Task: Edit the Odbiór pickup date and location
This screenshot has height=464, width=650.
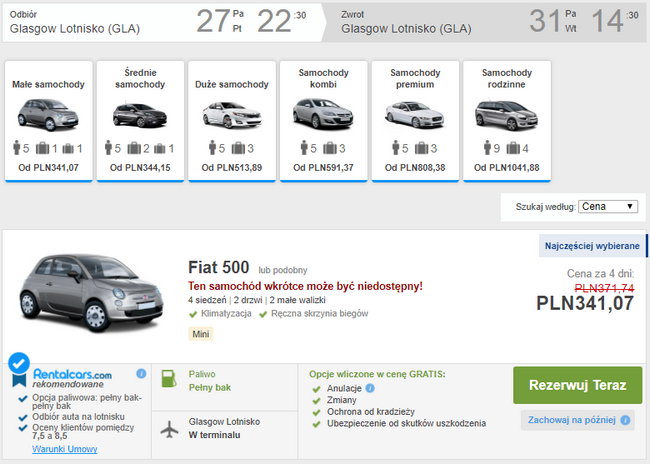Action: tap(162, 22)
